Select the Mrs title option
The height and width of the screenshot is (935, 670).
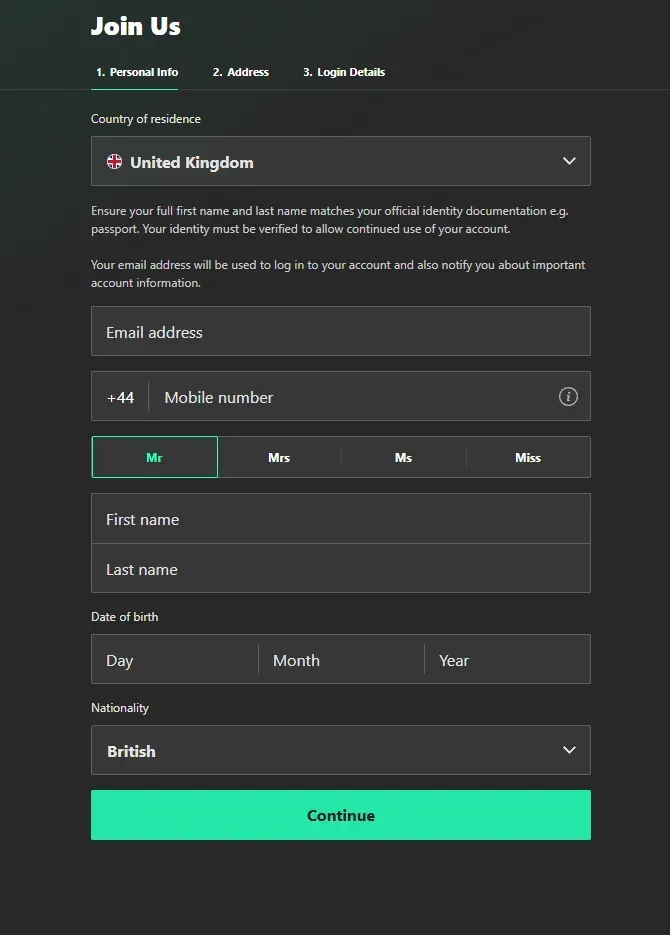(x=279, y=457)
